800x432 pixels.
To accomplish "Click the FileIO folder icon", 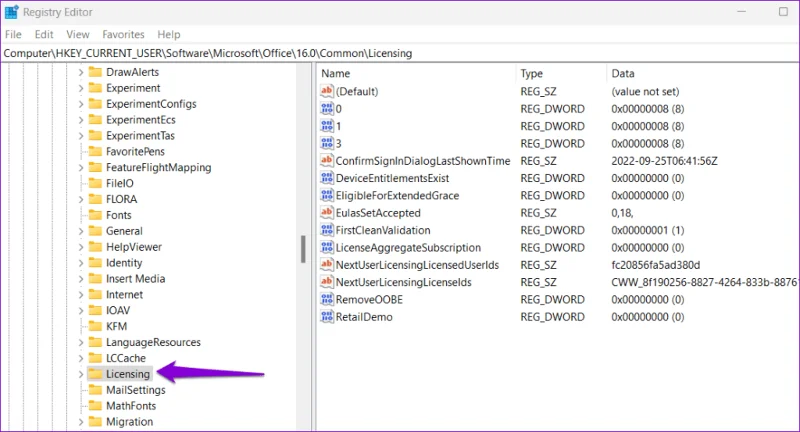I will tap(95, 183).
